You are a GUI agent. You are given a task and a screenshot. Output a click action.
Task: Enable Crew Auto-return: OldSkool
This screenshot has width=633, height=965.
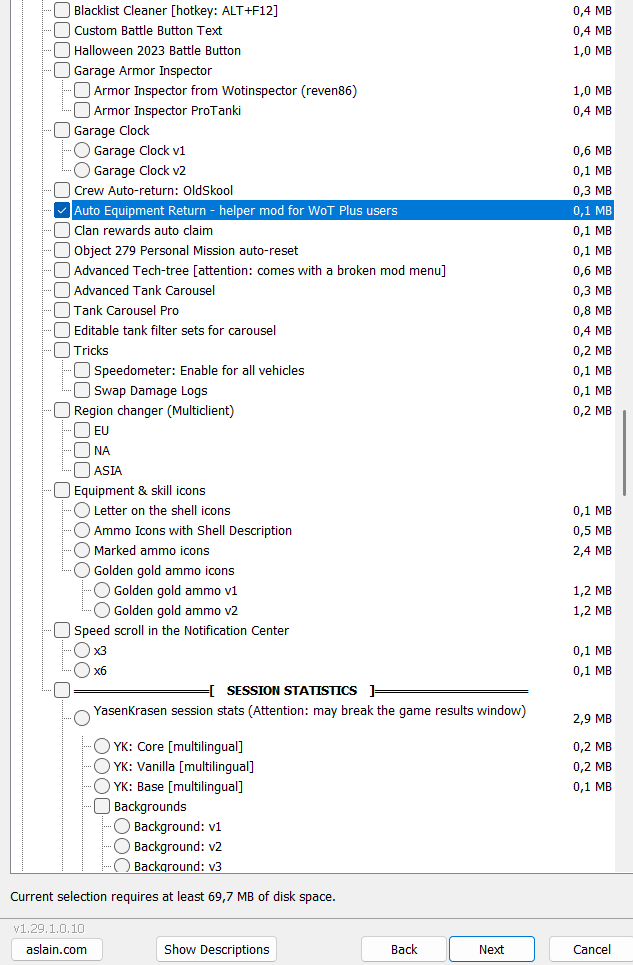(x=62, y=190)
